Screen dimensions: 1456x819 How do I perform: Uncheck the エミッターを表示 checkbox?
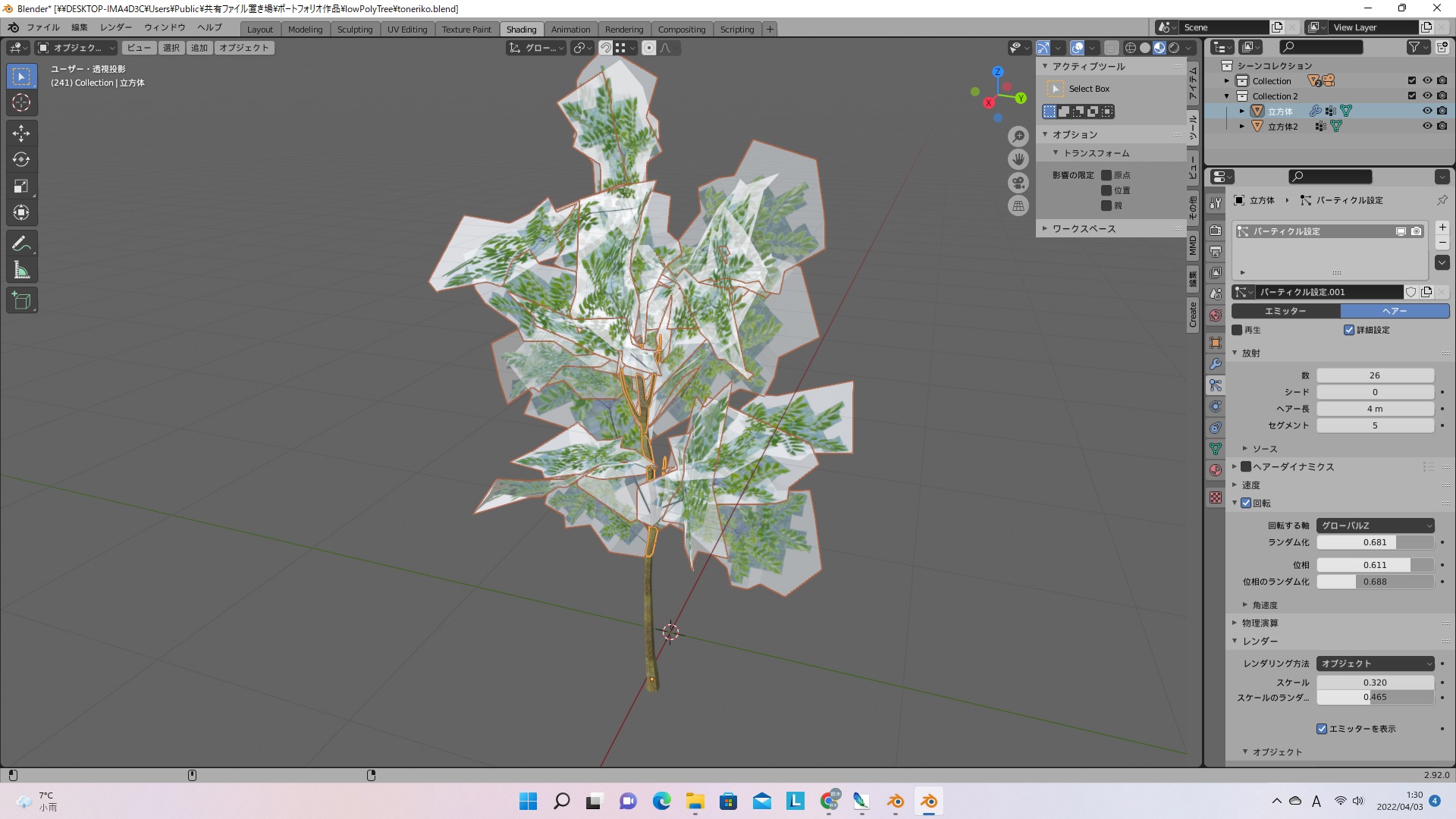pos(1322,729)
